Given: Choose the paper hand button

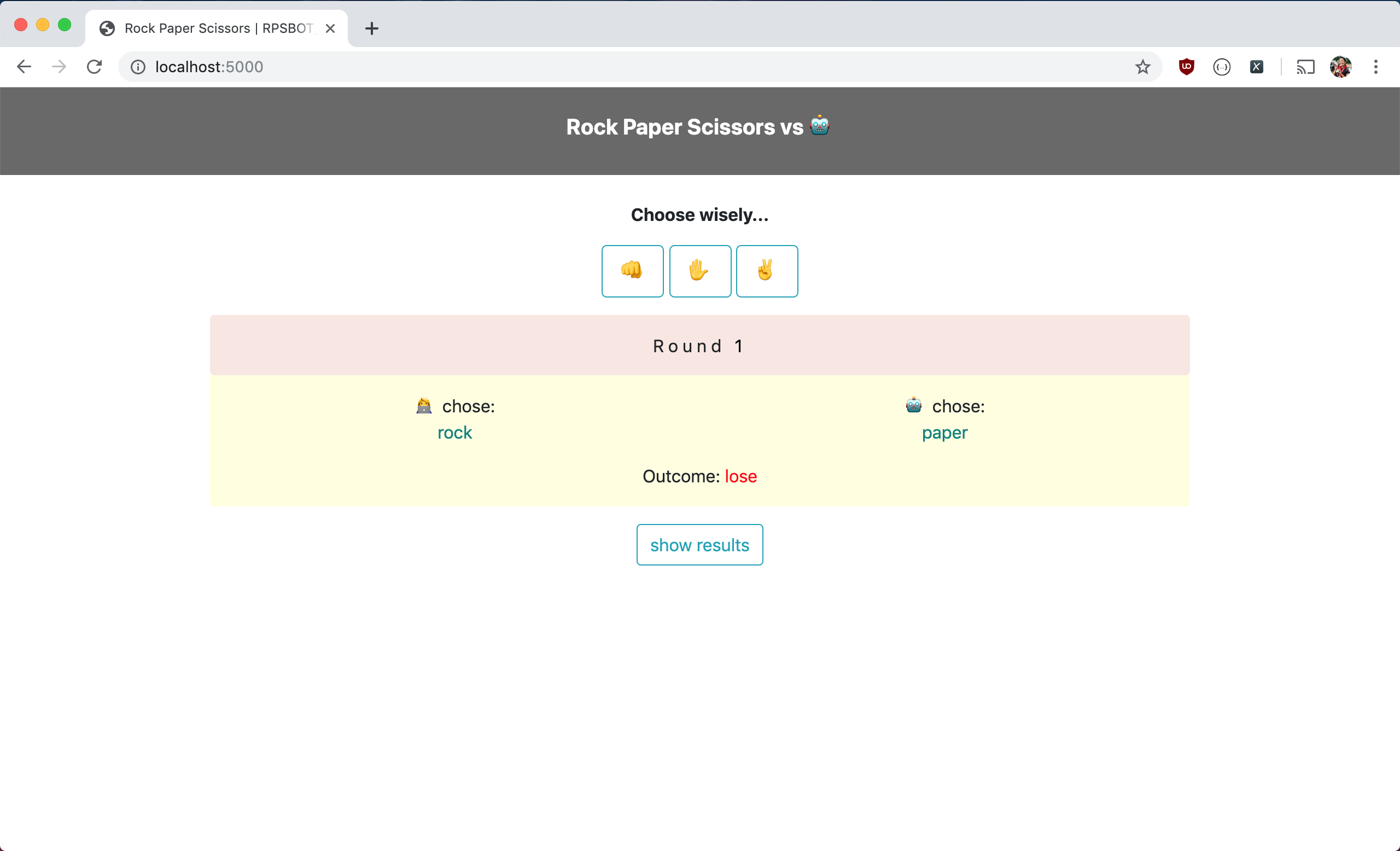Looking at the screenshot, I should click(699, 271).
